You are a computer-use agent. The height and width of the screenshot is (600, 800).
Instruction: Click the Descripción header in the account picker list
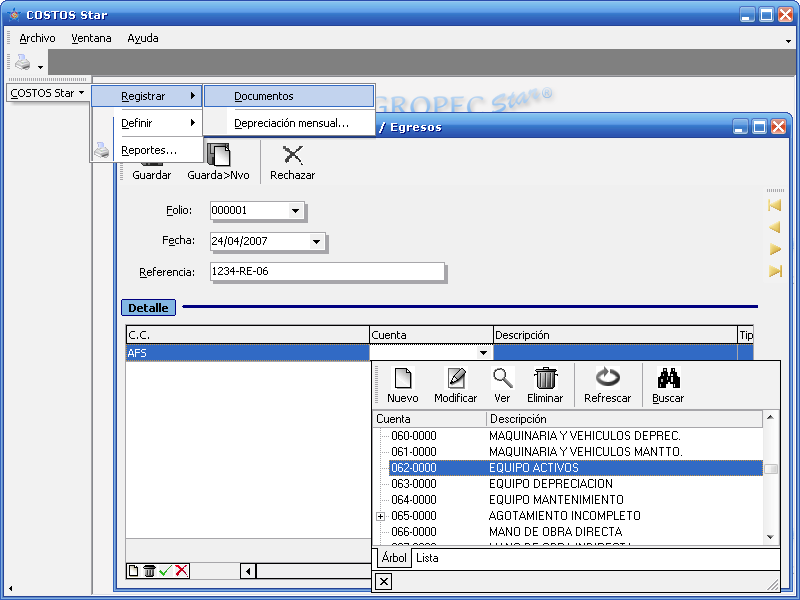624,419
